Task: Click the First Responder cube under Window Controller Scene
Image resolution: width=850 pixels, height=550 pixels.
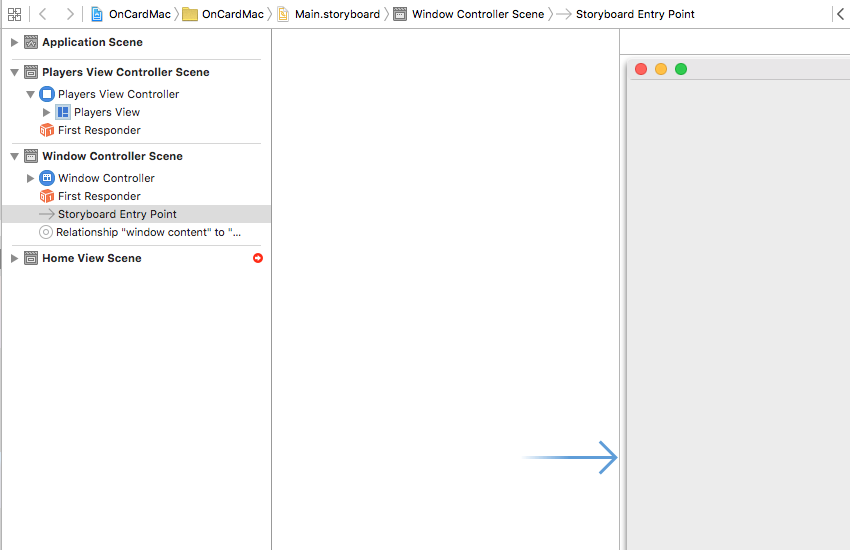Action: (47, 196)
